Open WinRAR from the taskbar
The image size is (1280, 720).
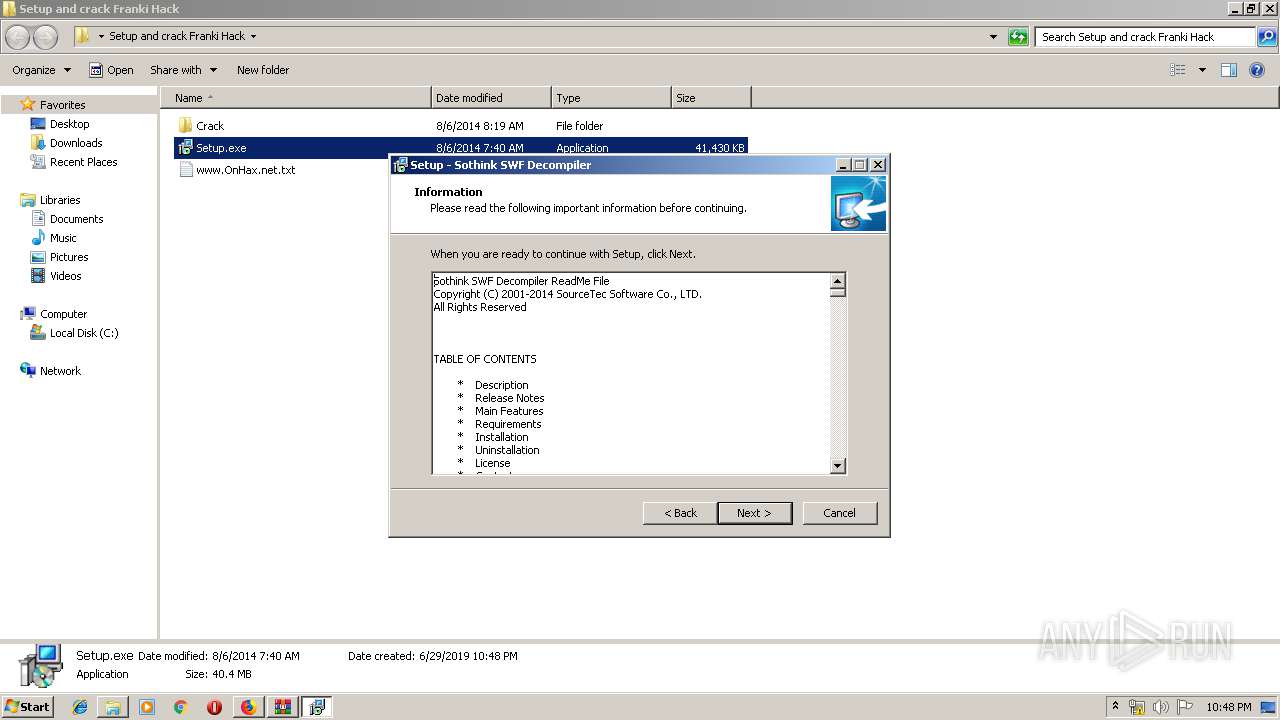click(282, 707)
